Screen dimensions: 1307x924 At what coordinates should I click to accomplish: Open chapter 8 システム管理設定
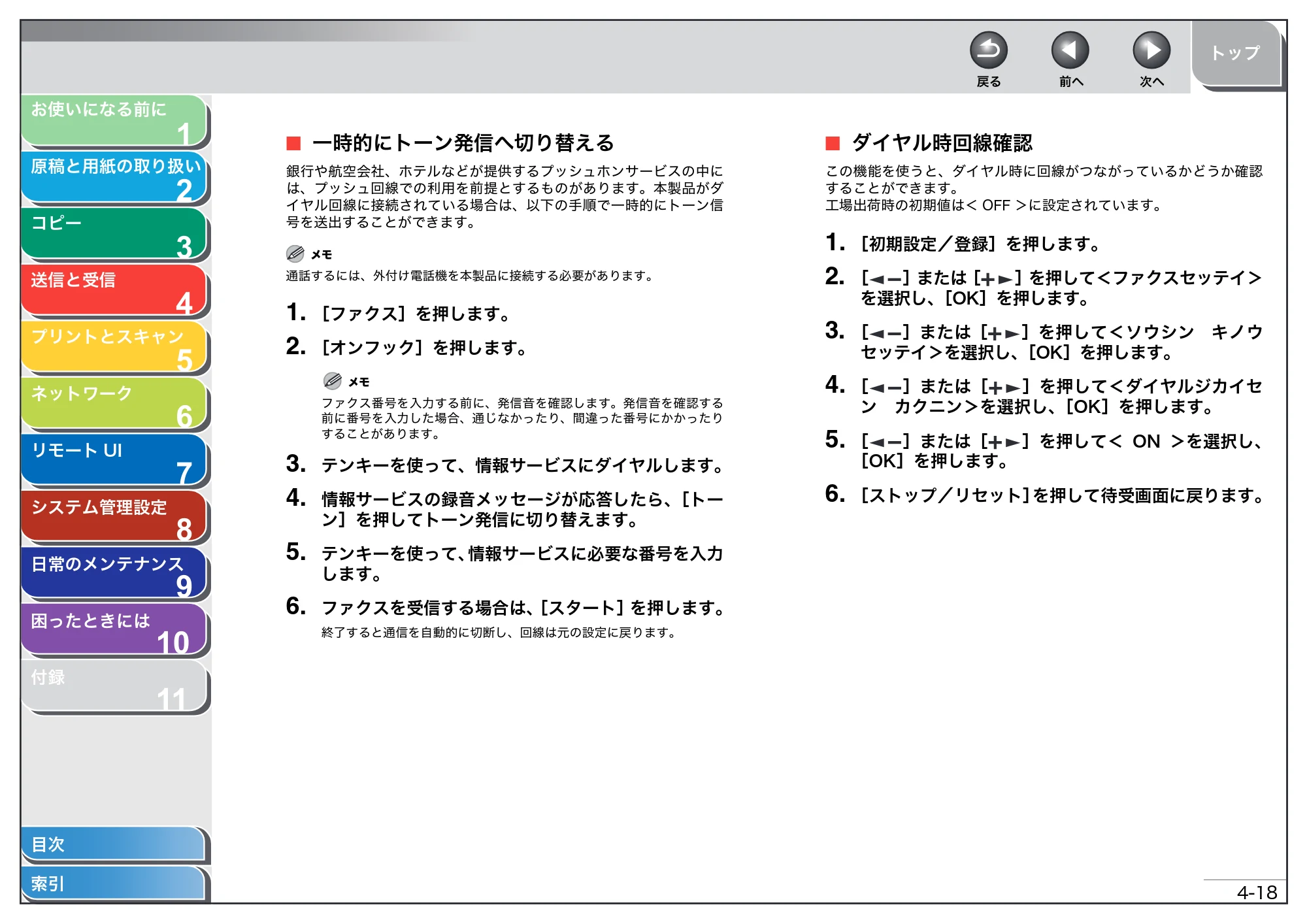(114, 517)
